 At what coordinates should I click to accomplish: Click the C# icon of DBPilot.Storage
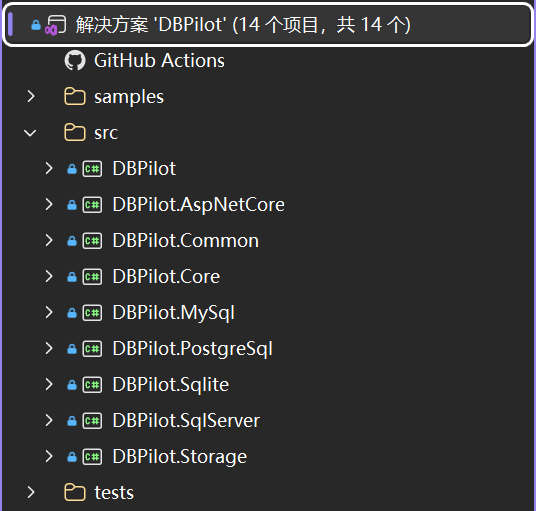[x=92, y=457]
